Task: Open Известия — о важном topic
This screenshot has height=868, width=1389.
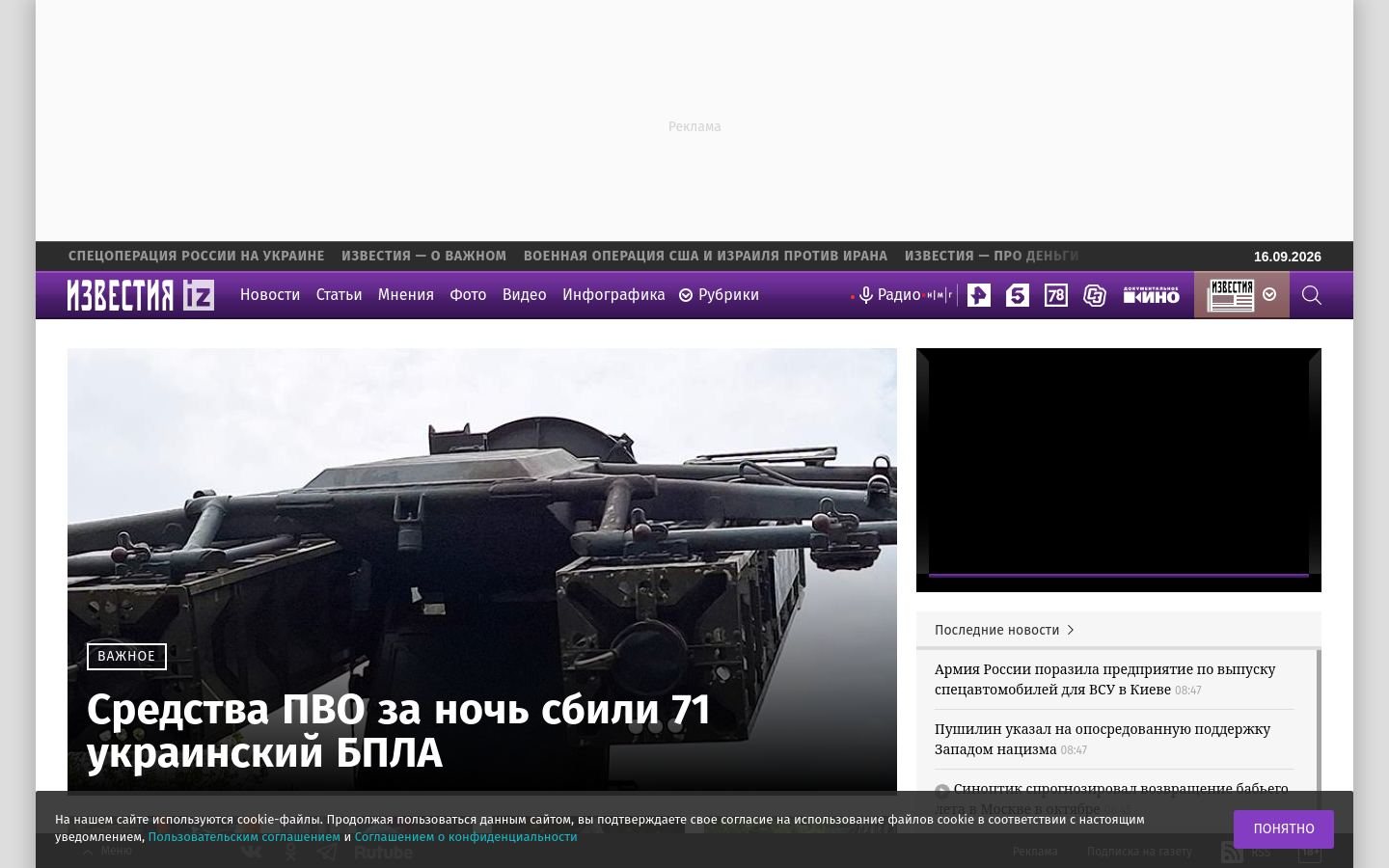Action: [x=423, y=257]
